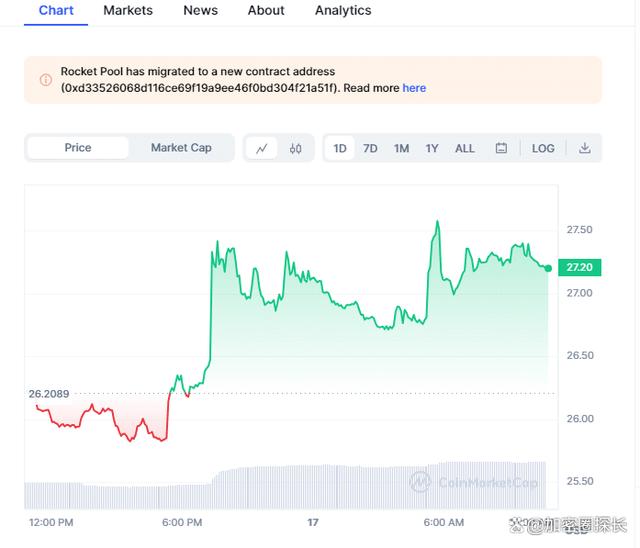Click the 26.50 y-axis label
640x548 pixels.
tap(580, 355)
